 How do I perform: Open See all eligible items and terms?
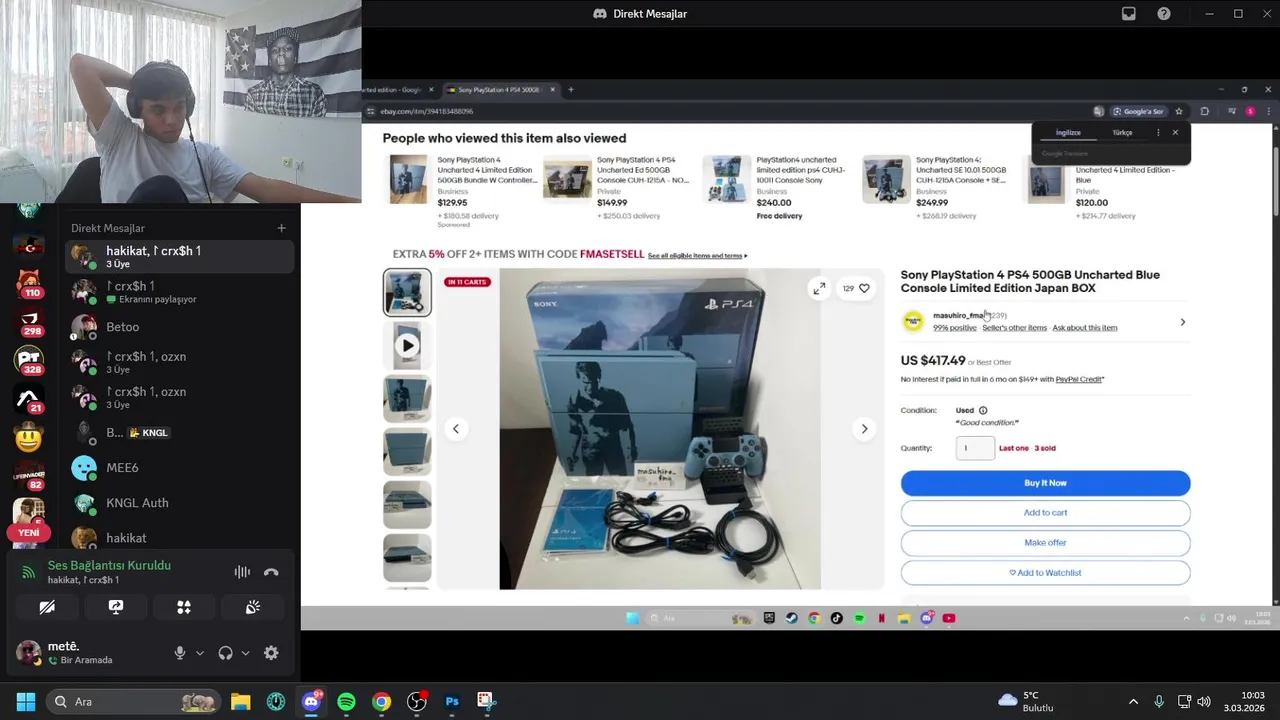[697, 256]
